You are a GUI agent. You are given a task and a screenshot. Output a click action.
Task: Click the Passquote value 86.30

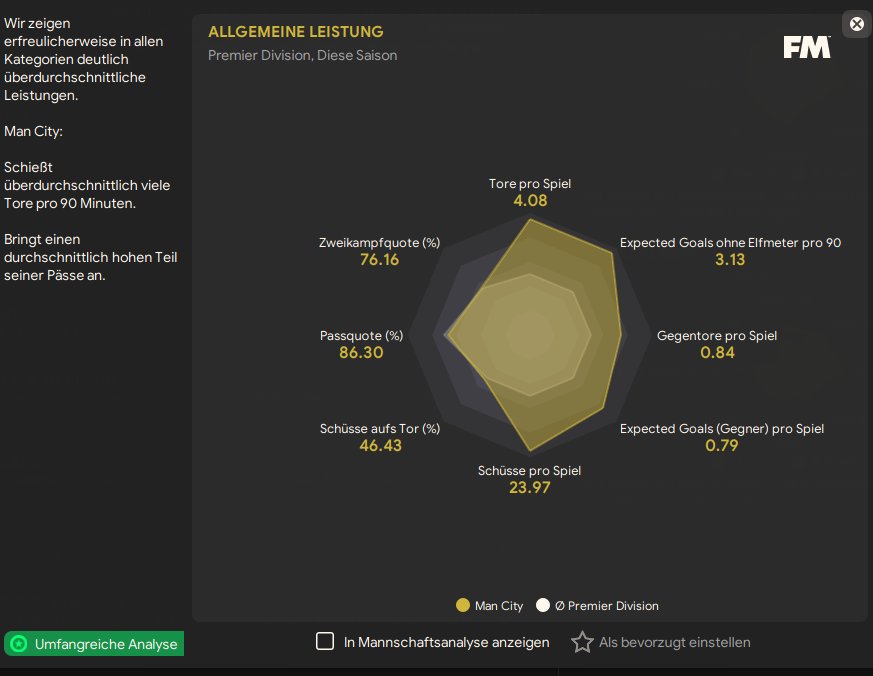361,352
